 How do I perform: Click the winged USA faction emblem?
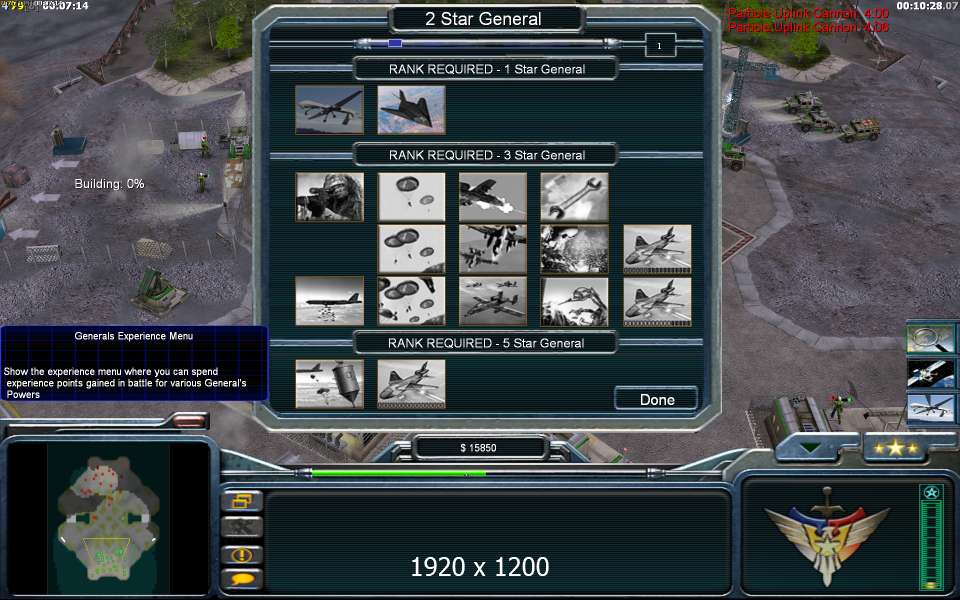(x=827, y=534)
